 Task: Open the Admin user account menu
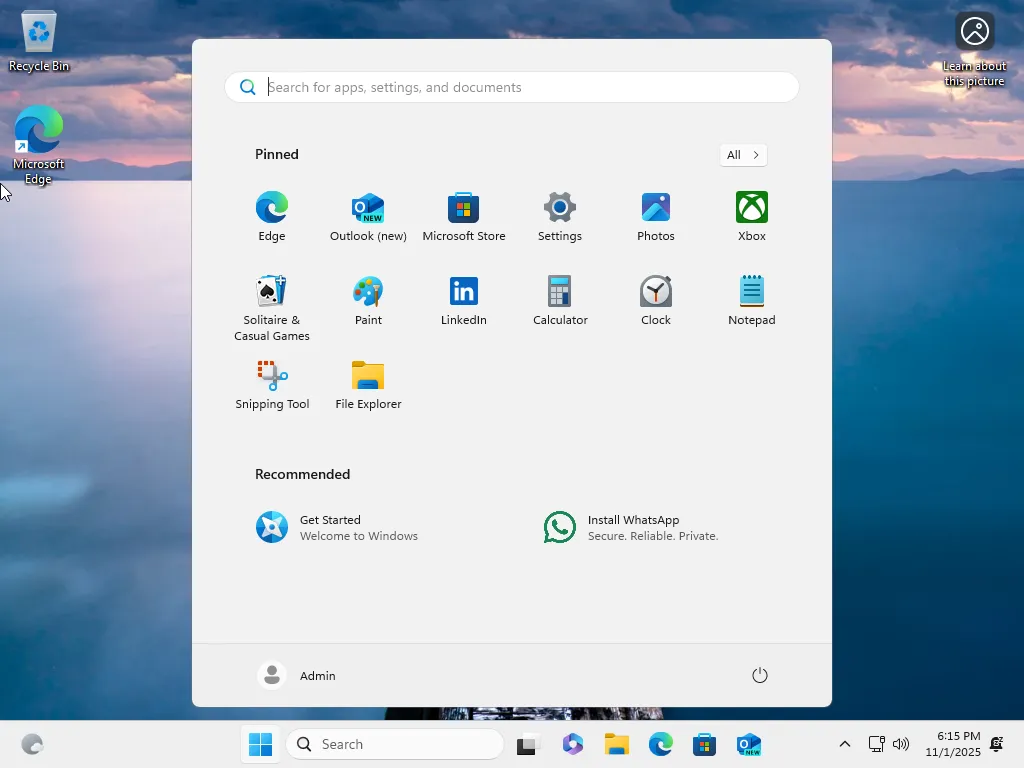[x=297, y=676]
